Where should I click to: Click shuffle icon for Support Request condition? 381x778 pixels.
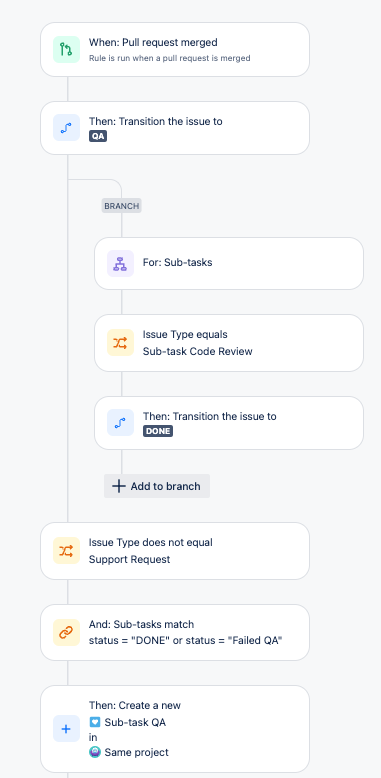pos(66,551)
